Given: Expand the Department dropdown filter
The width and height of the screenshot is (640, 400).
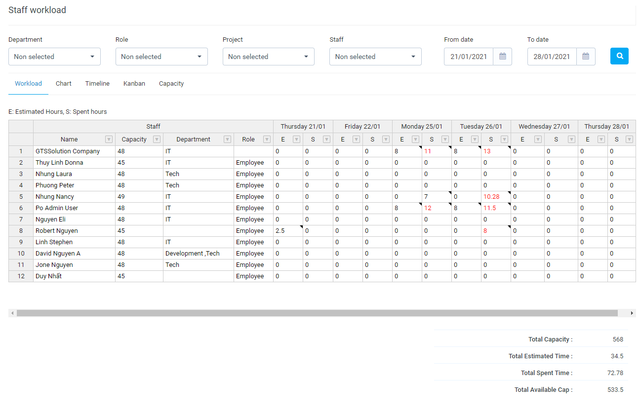Looking at the screenshot, I should click(54, 57).
